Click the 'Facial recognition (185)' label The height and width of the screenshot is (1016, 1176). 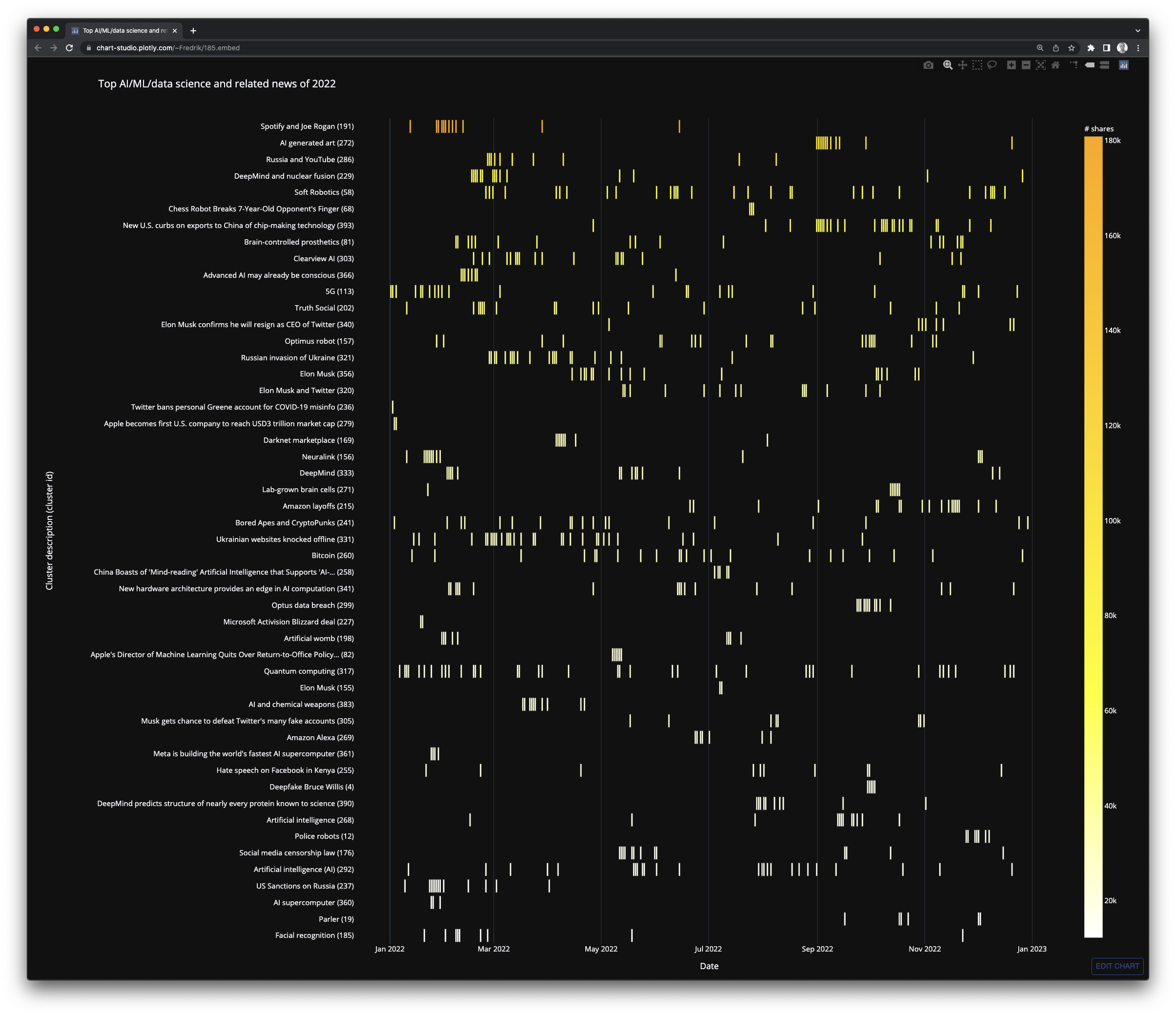(x=314, y=936)
